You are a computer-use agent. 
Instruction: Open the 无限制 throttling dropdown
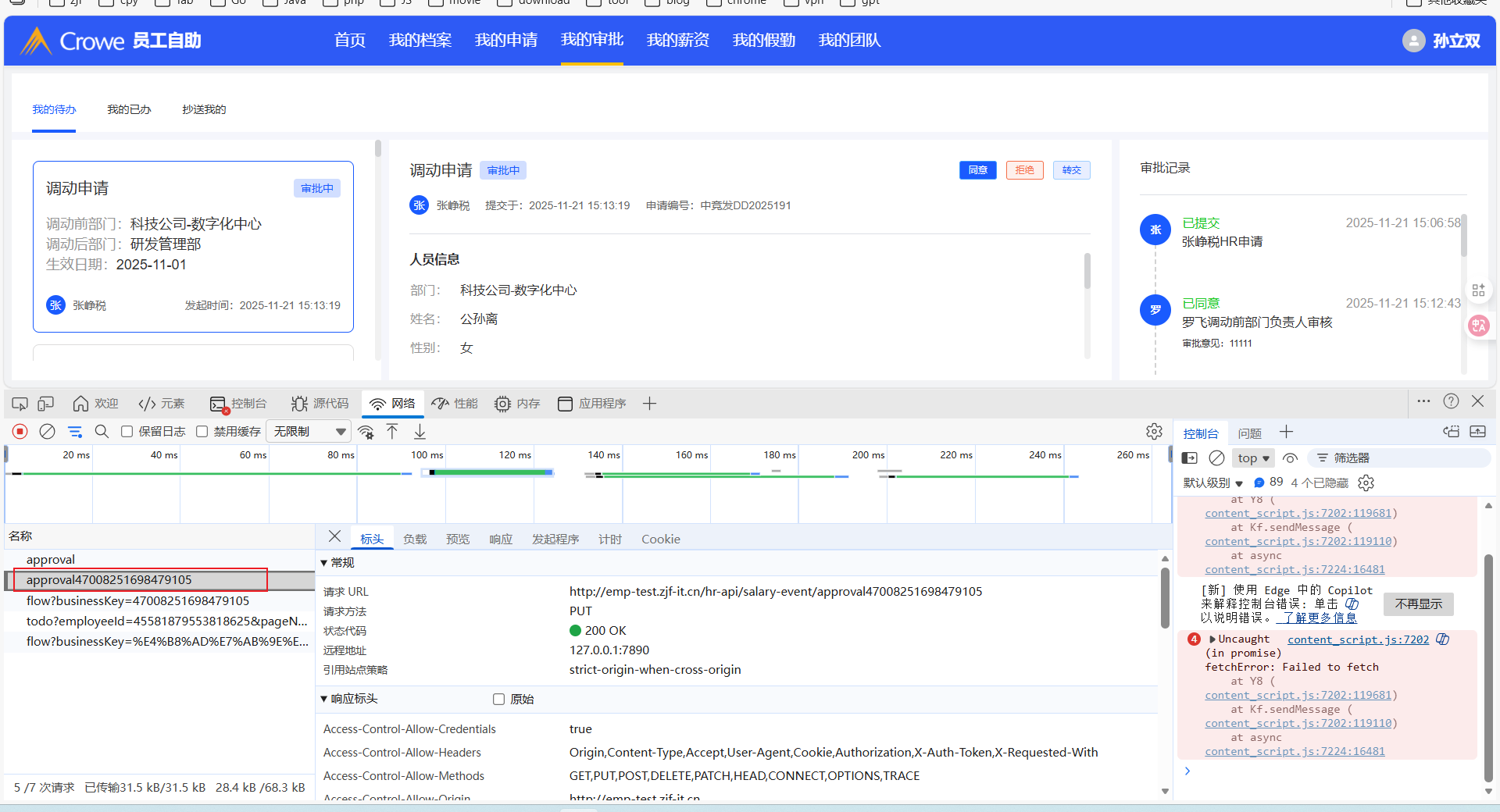[309, 432]
